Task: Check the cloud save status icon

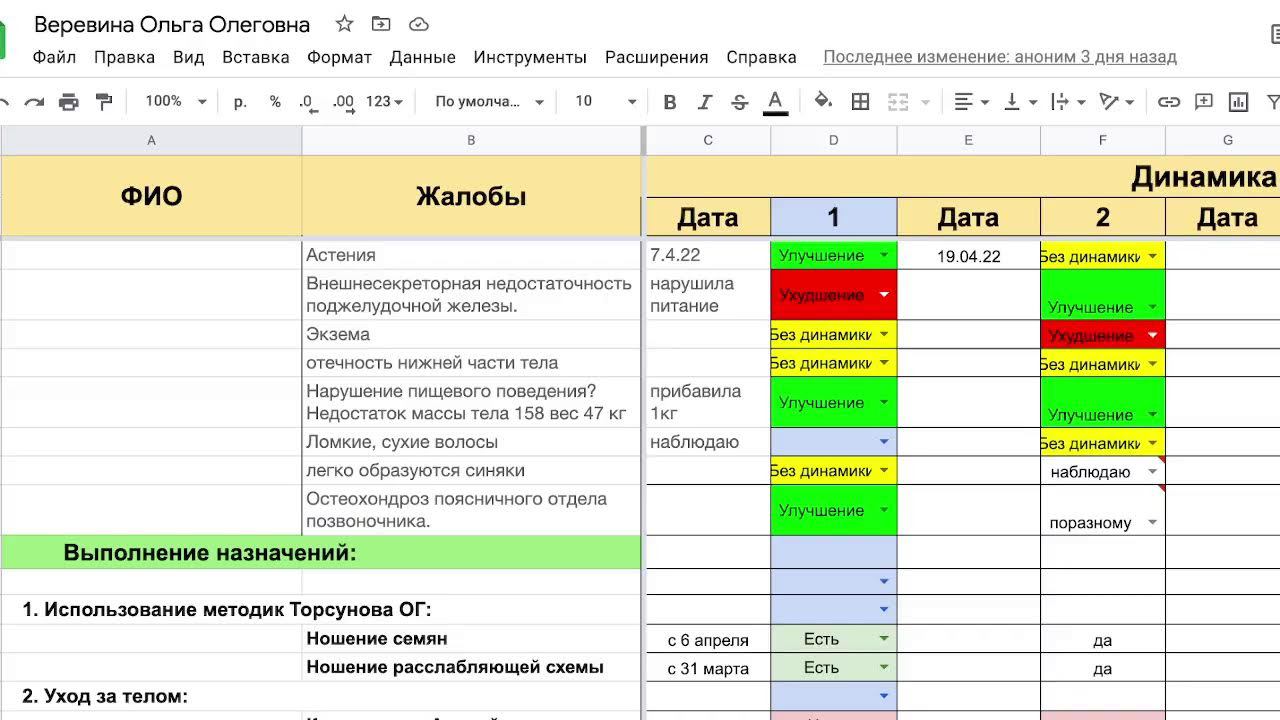Action: [x=419, y=24]
